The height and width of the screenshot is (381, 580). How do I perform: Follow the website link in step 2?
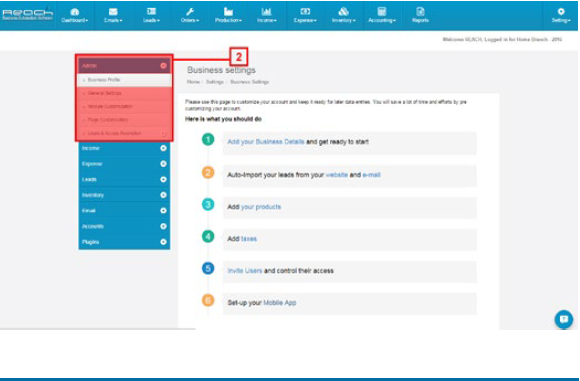tap(336, 175)
